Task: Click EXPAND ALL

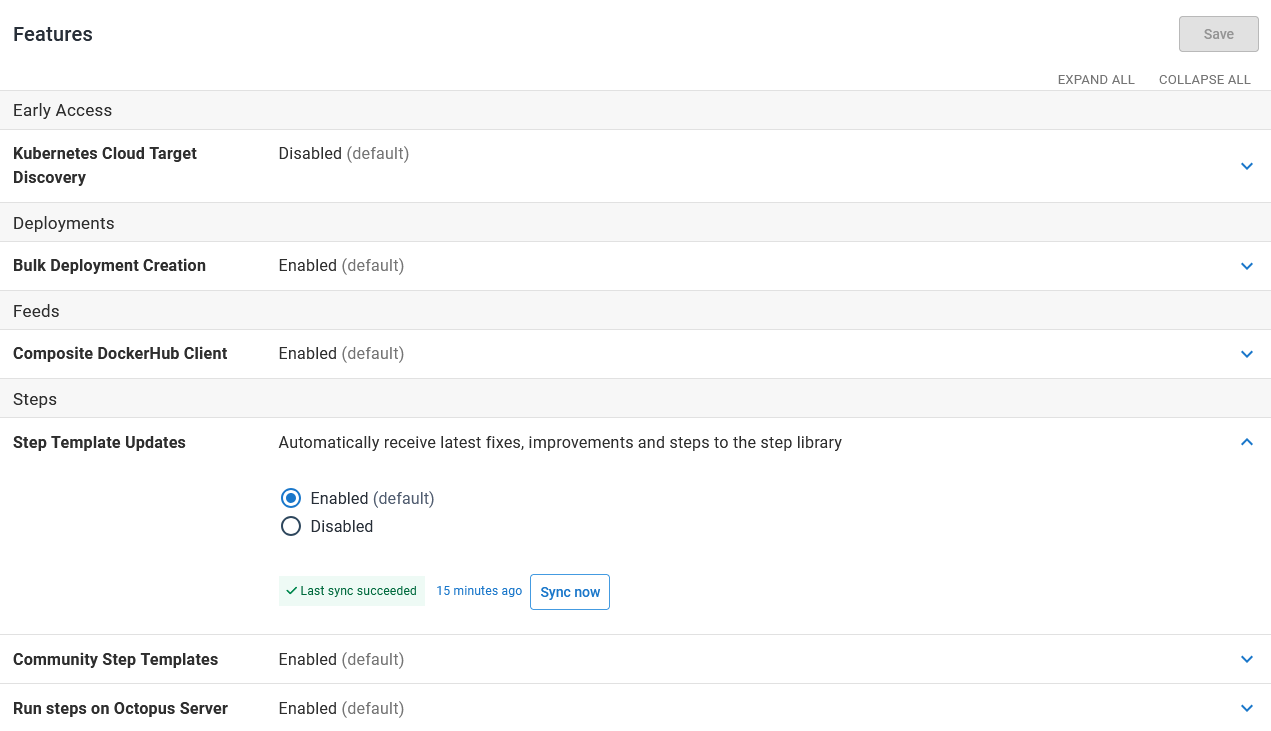Action: tap(1096, 80)
